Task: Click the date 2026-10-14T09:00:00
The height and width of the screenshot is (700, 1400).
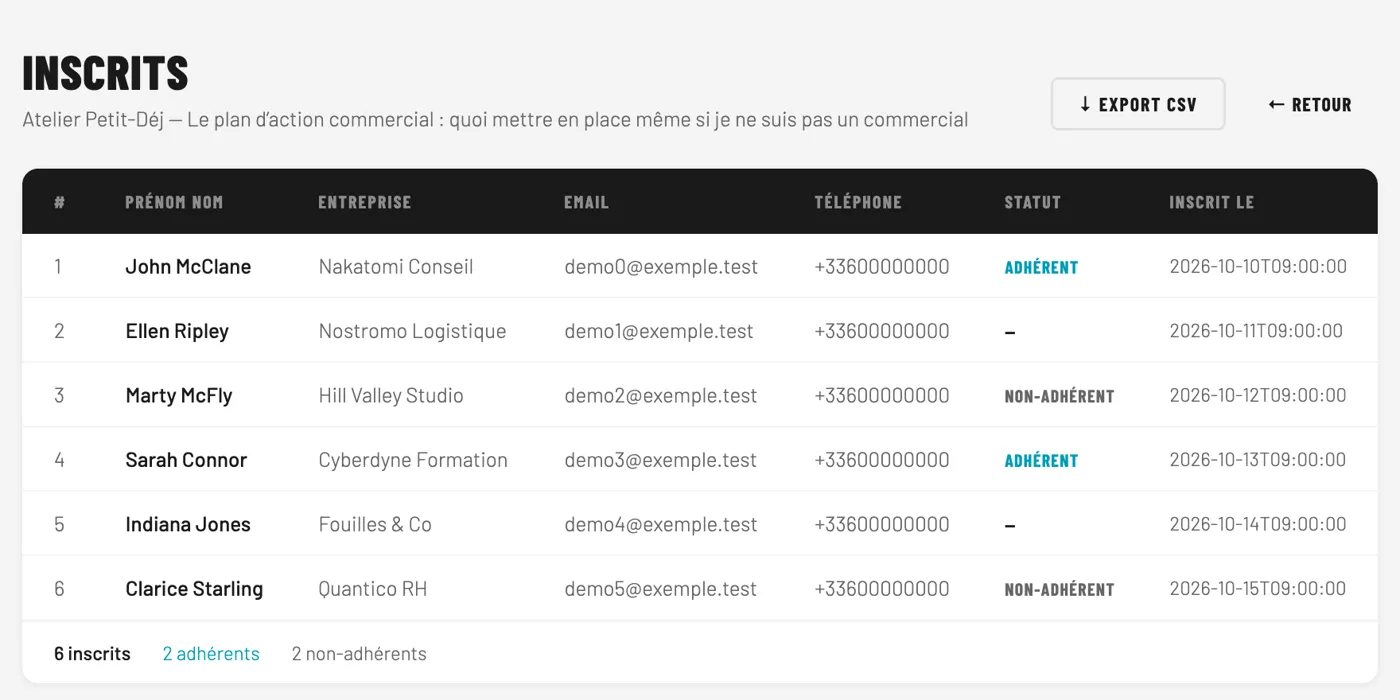Action: [1258, 524]
